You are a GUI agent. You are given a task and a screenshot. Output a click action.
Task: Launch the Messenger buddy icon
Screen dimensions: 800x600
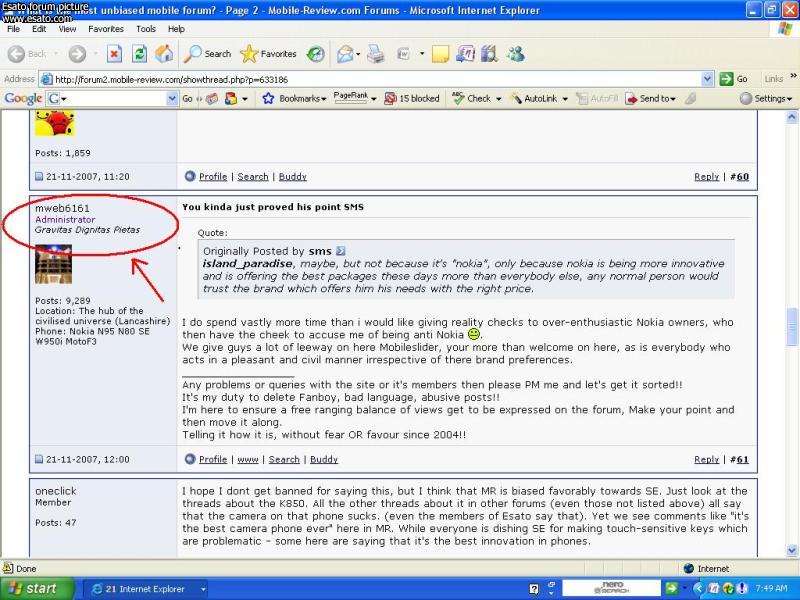[516, 54]
